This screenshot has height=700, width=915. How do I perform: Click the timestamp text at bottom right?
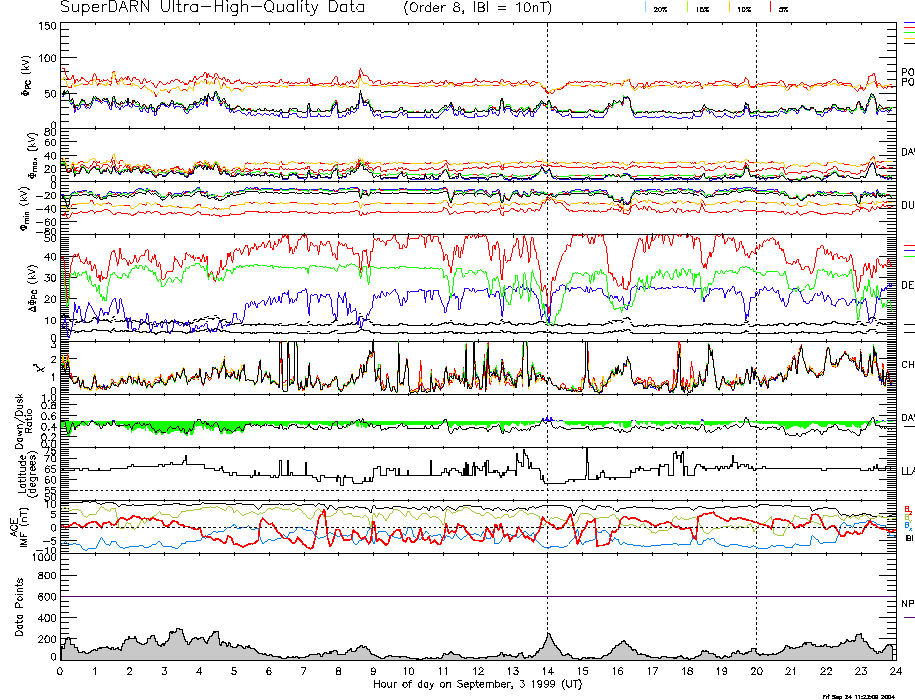pyautogui.click(x=864, y=695)
